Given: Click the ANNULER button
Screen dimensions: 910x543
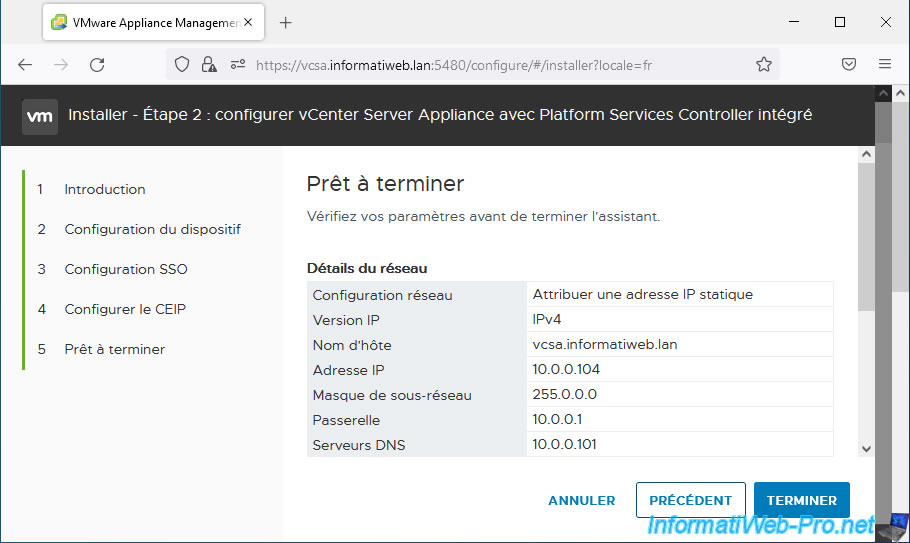Looking at the screenshot, I should (582, 501).
